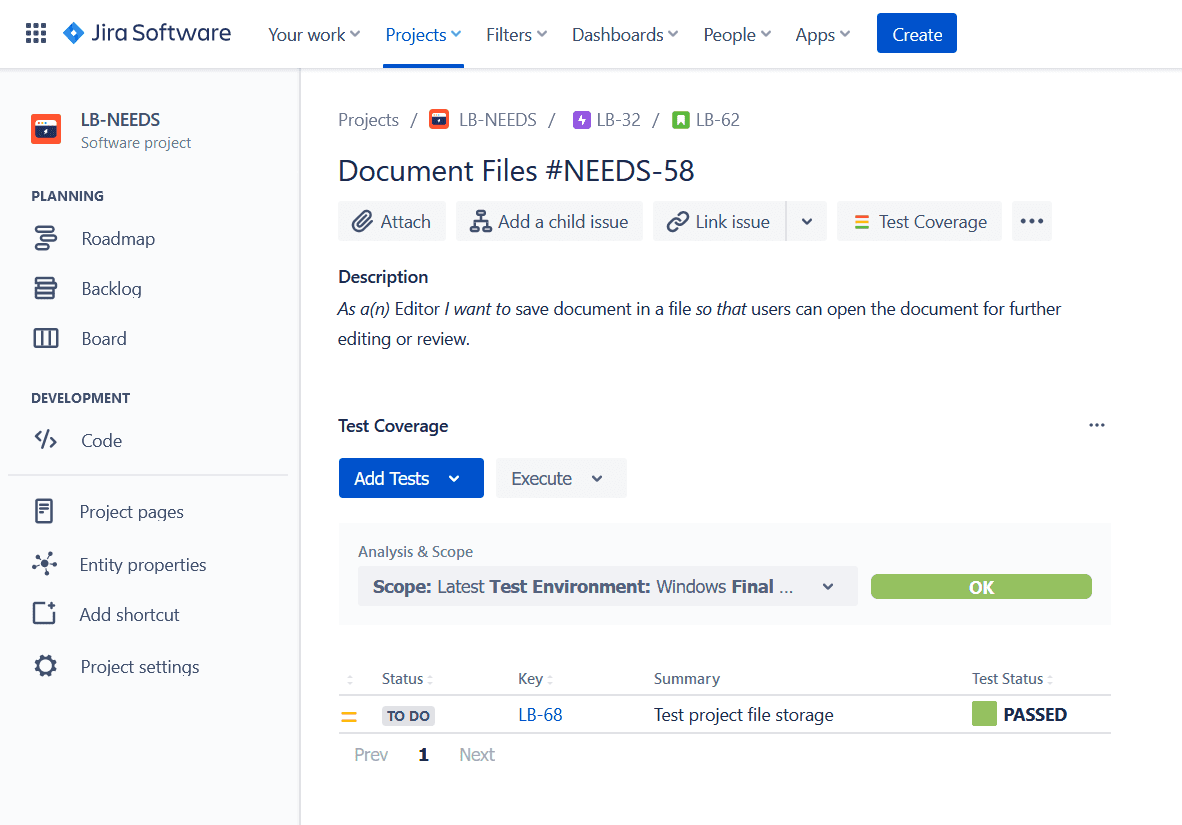Open the Dashboards menu
The image size is (1182, 825).
click(624, 35)
